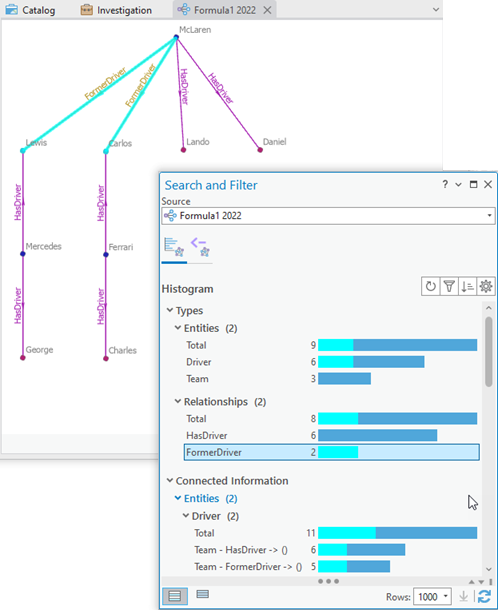This screenshot has height=610, width=498.
Task: Click the Carlos driver node
Action: (x=106, y=151)
